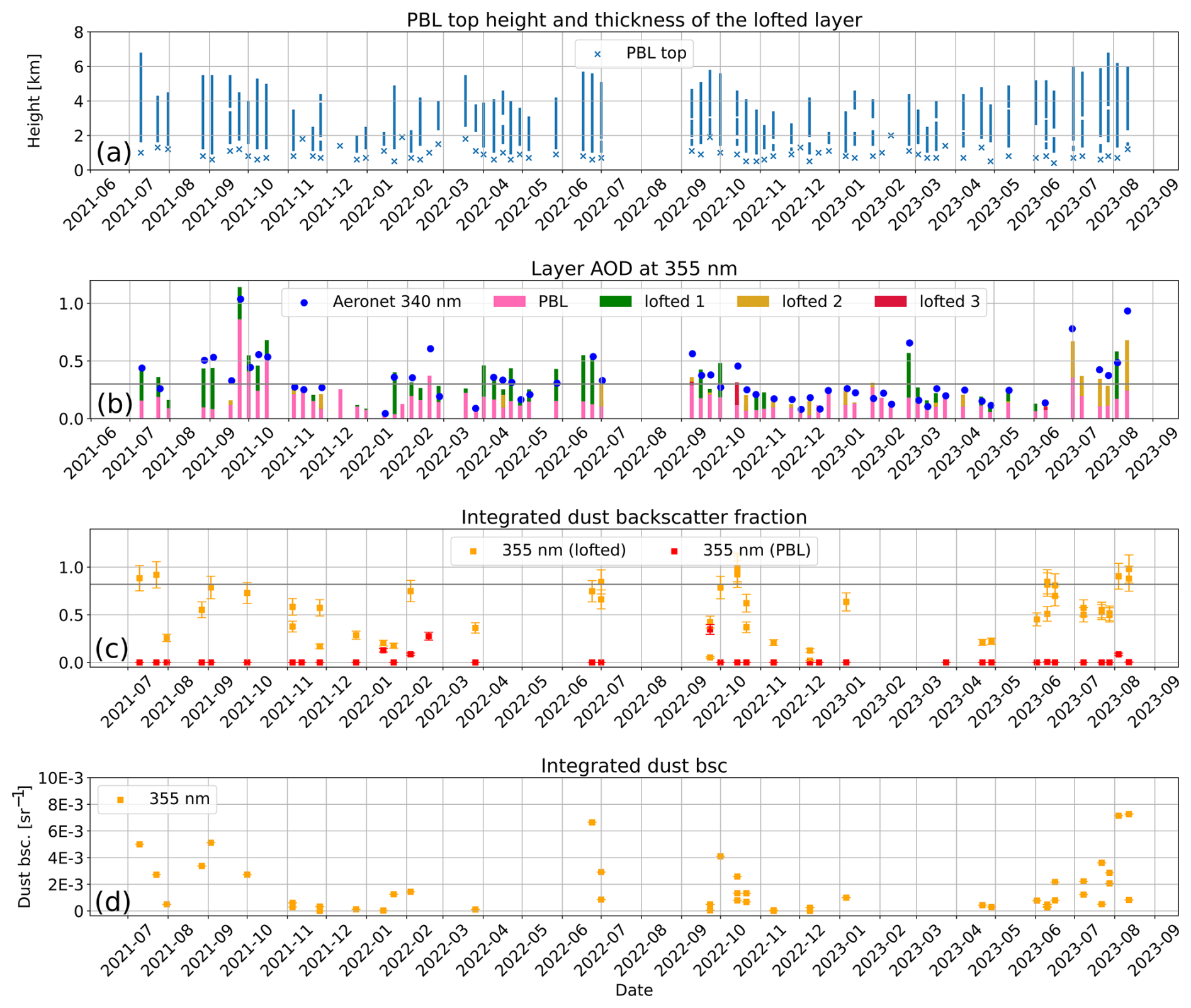Click the red 355 nm (PBL) legend marker

[x=674, y=551]
